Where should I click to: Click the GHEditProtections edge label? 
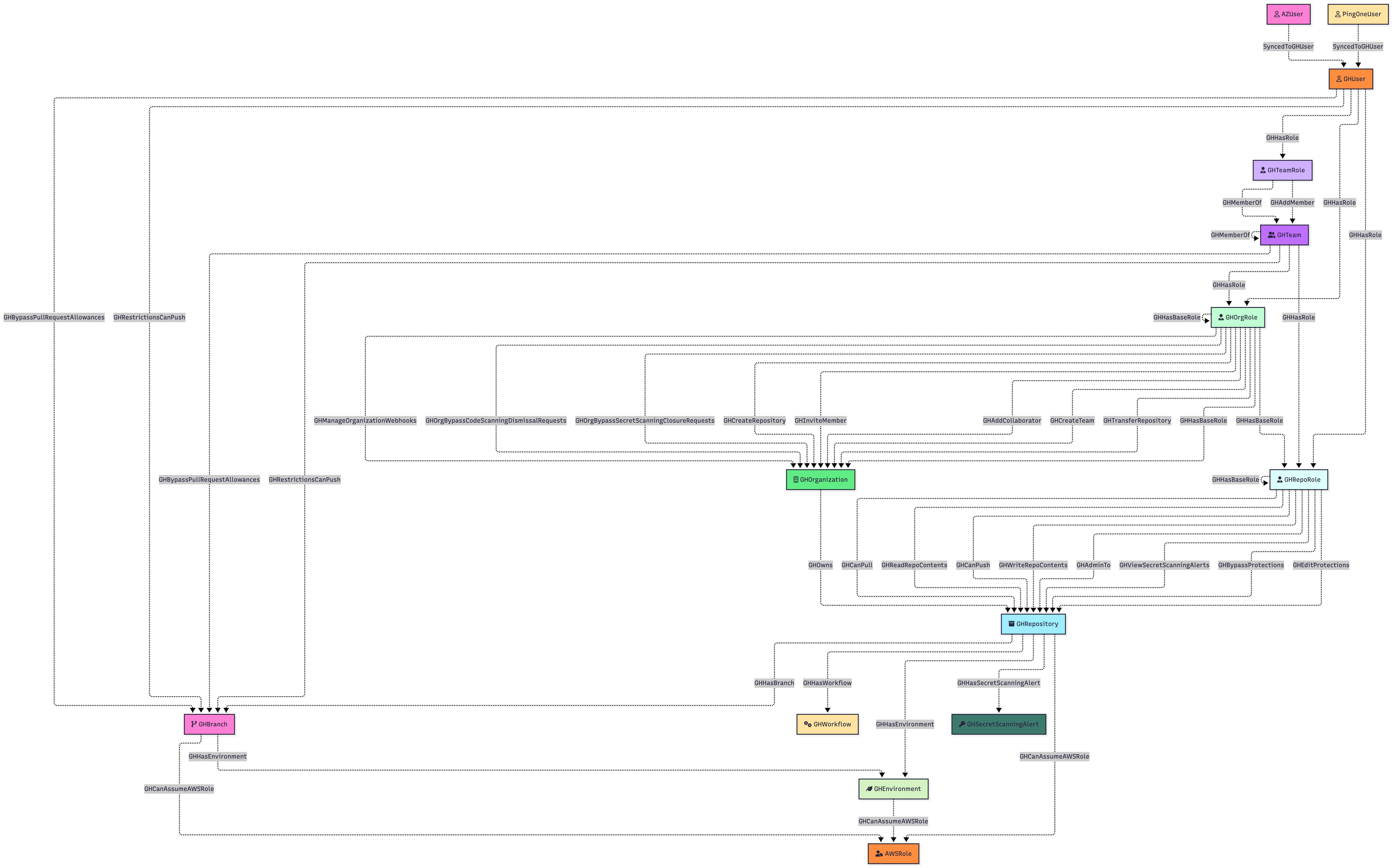point(1321,565)
